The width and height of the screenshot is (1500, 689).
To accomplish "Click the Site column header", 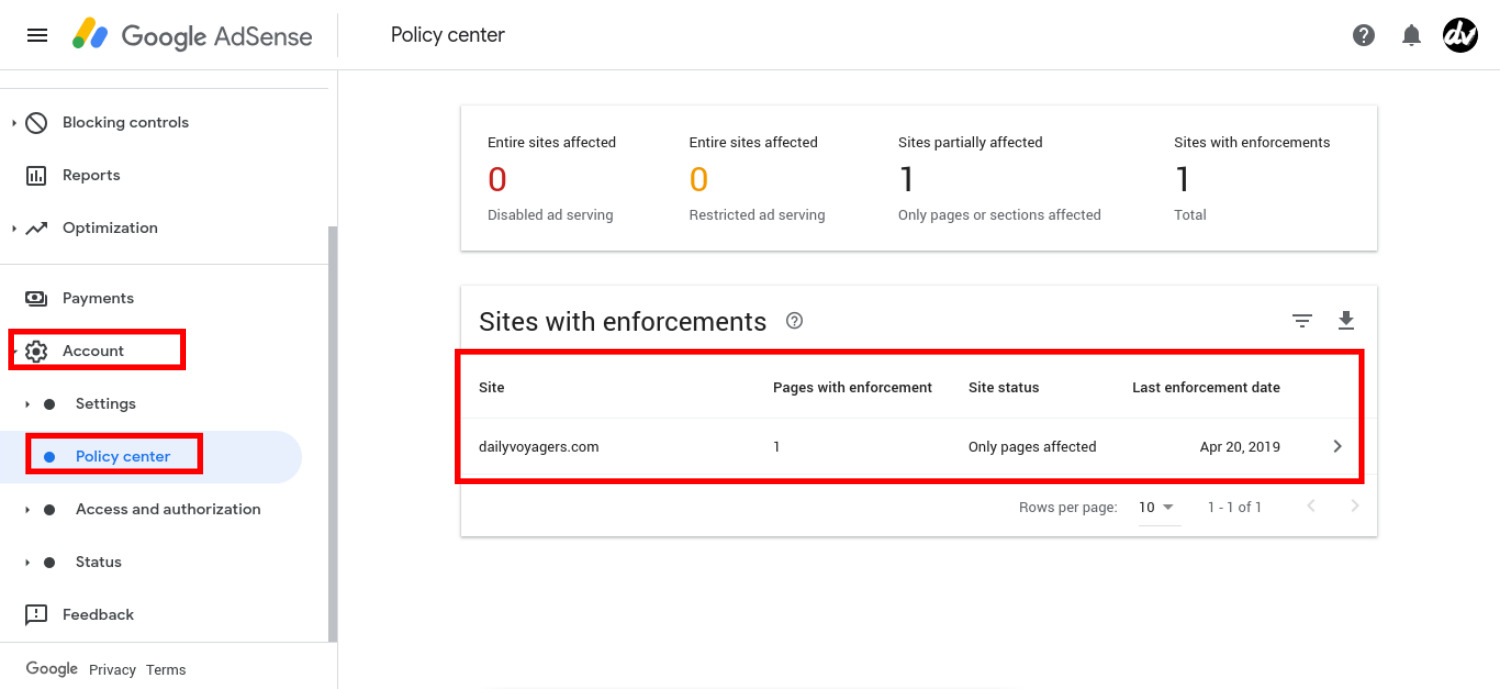I will click(492, 387).
